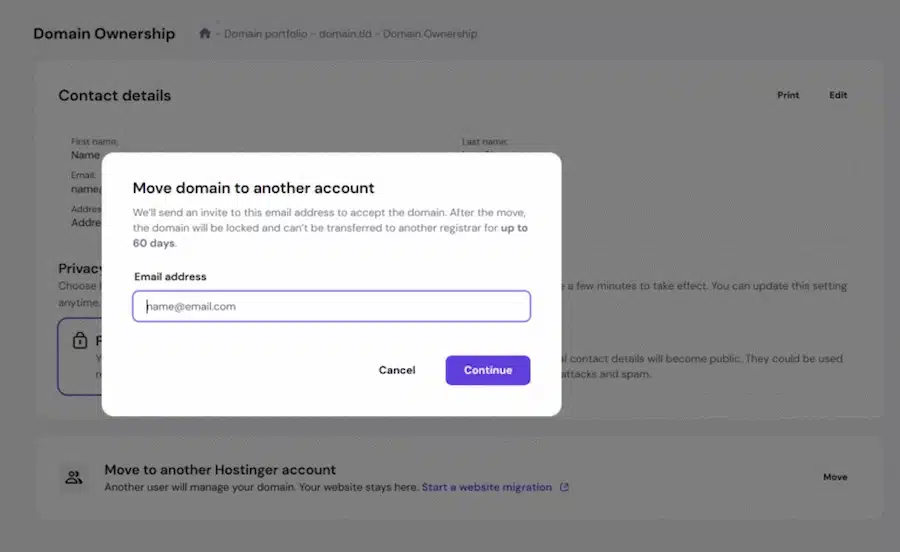Click the two-users icon beside Move to another Hostinger account
This screenshot has width=900, height=552.
click(74, 477)
